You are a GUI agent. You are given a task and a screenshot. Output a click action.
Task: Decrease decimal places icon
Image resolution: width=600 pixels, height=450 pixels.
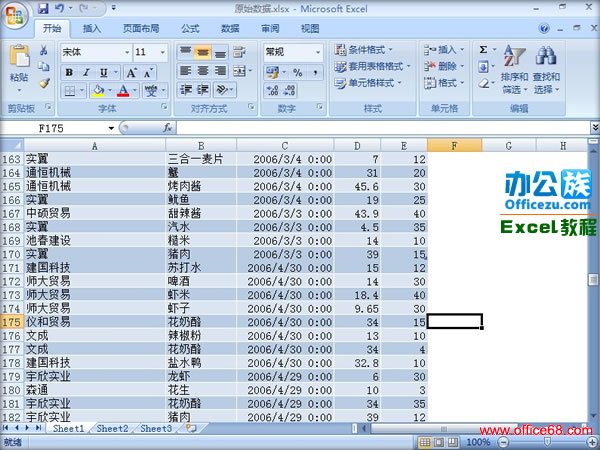pyautogui.click(x=290, y=90)
